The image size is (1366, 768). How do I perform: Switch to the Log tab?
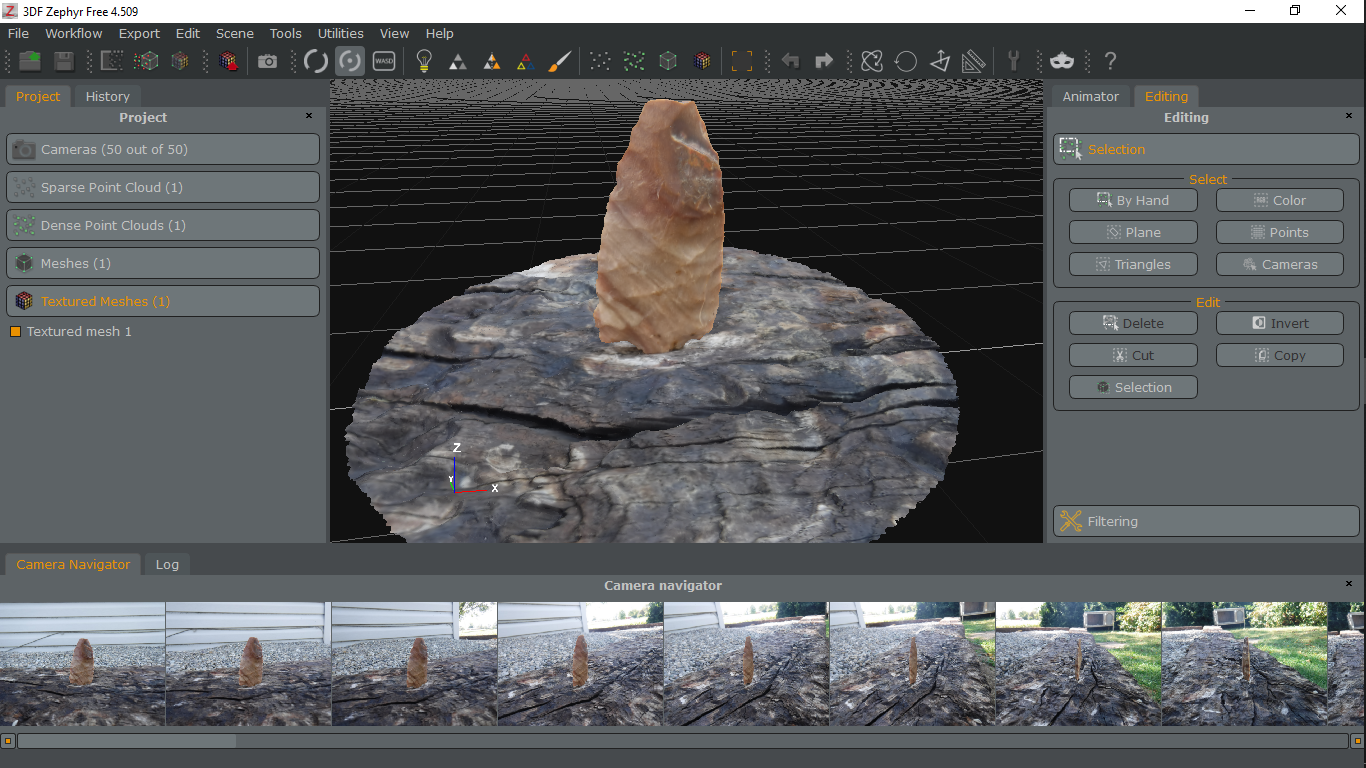click(x=166, y=564)
